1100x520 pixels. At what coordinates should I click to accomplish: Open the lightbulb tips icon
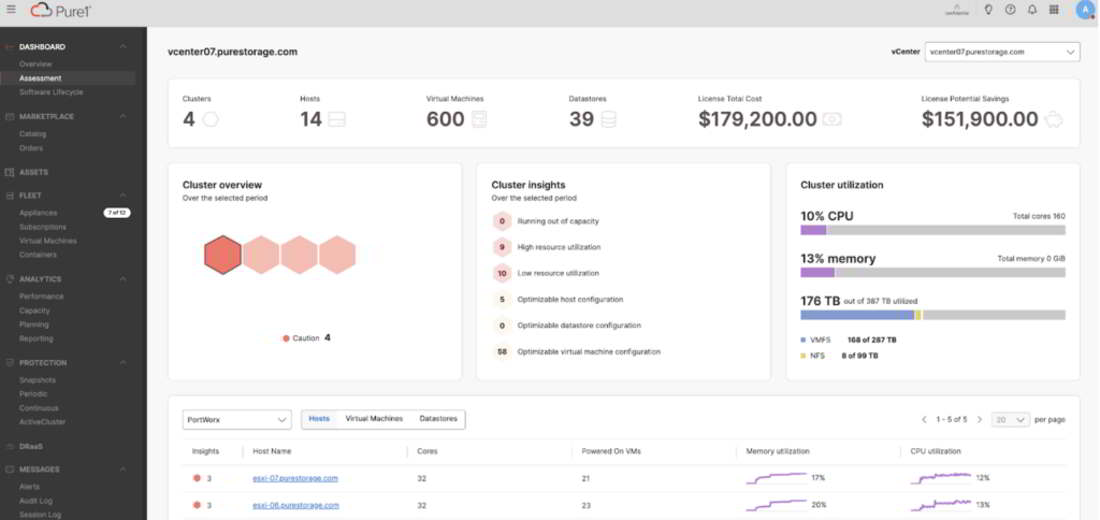[x=988, y=10]
